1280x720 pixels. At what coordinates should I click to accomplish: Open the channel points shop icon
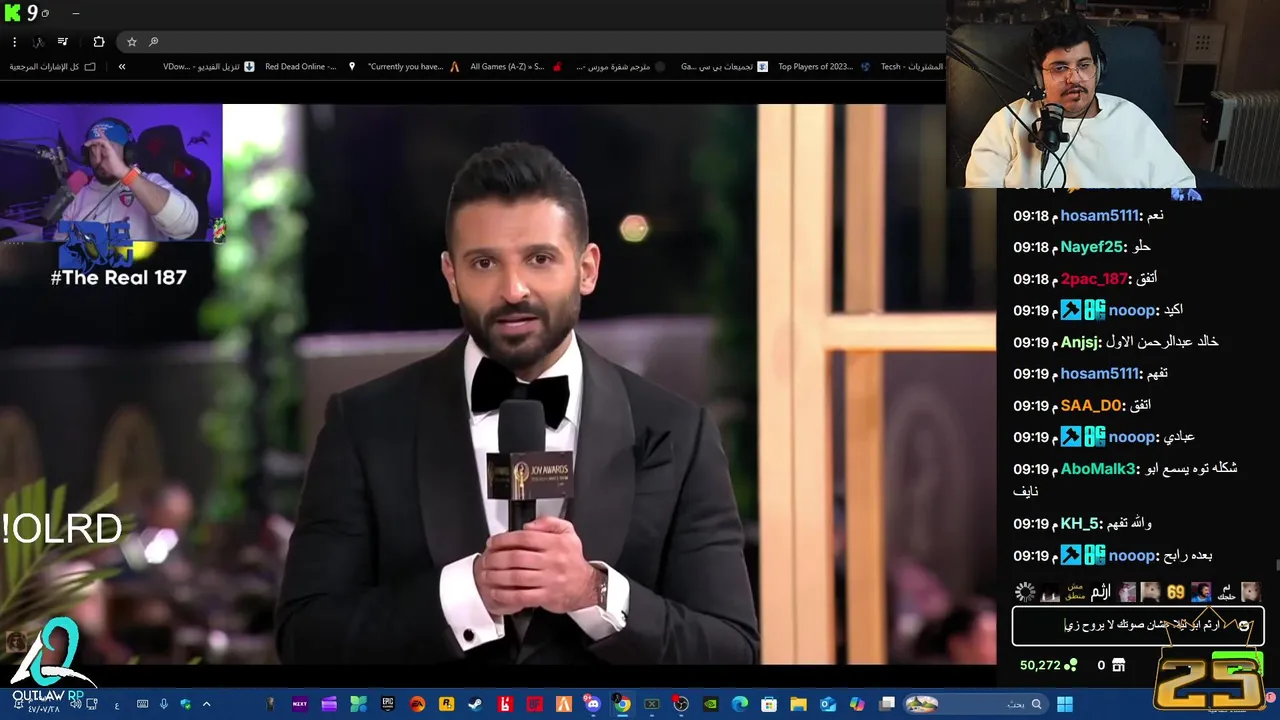coord(1118,665)
